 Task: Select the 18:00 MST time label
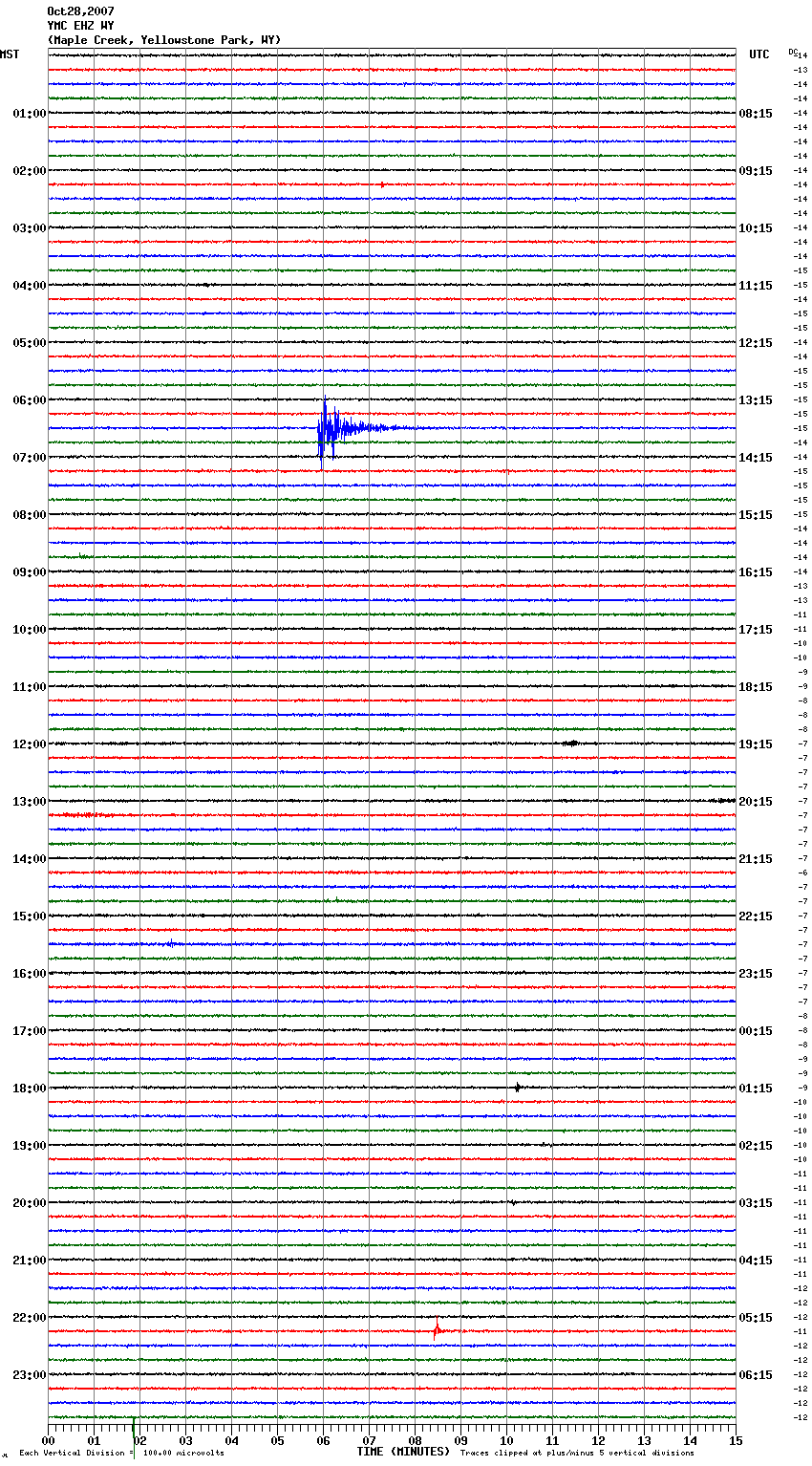click(30, 1089)
